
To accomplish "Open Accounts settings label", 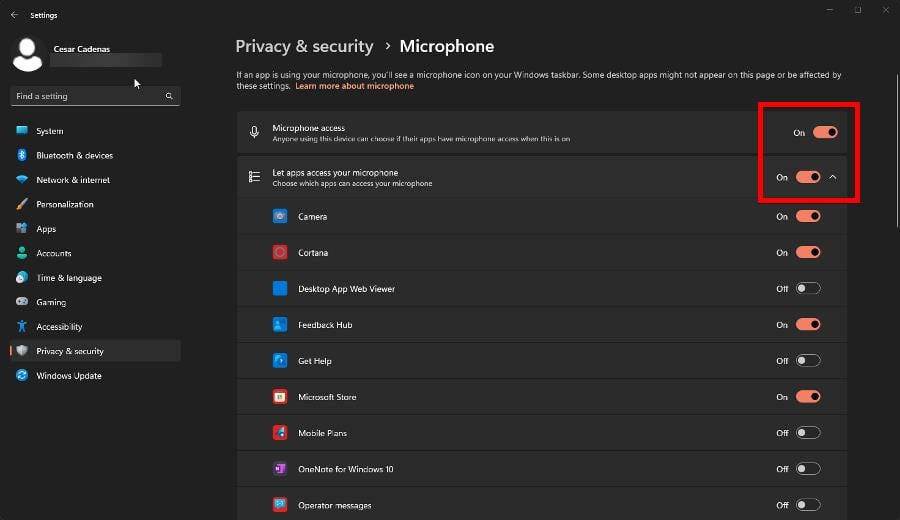I will [53, 253].
